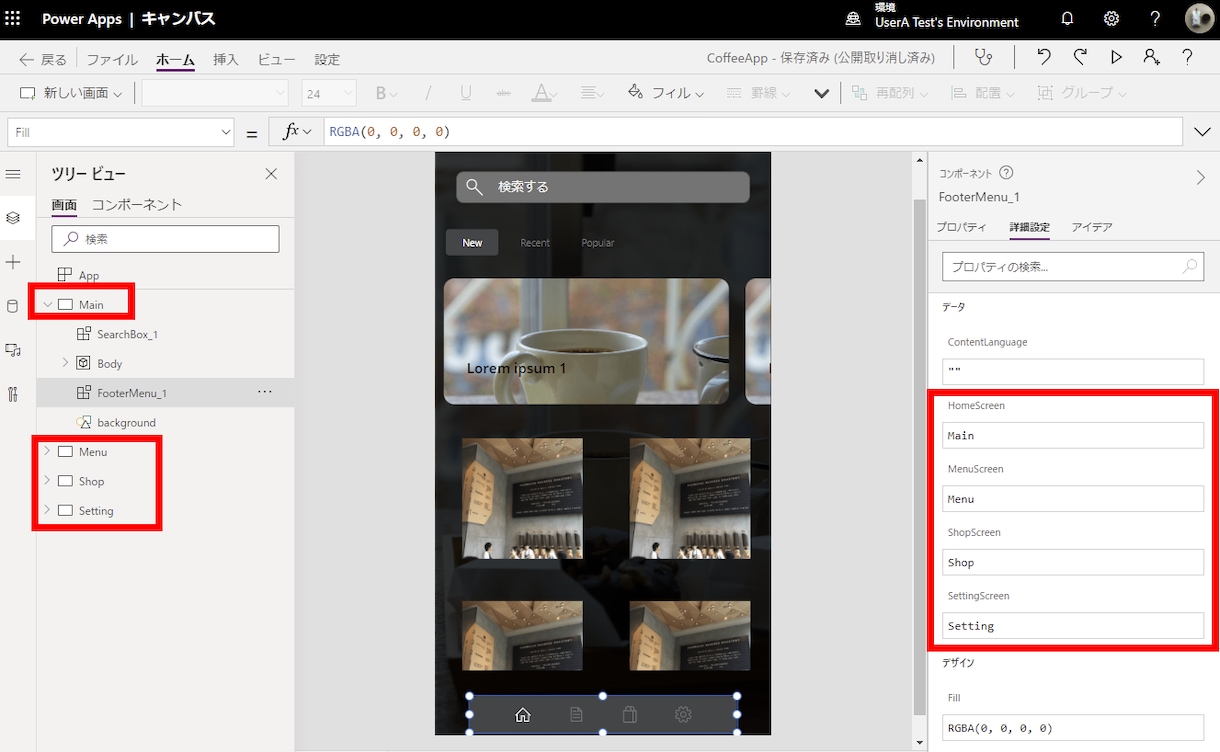The width and height of the screenshot is (1220, 752).
Task: Open the Media icon in sidebar
Action: tap(13, 350)
